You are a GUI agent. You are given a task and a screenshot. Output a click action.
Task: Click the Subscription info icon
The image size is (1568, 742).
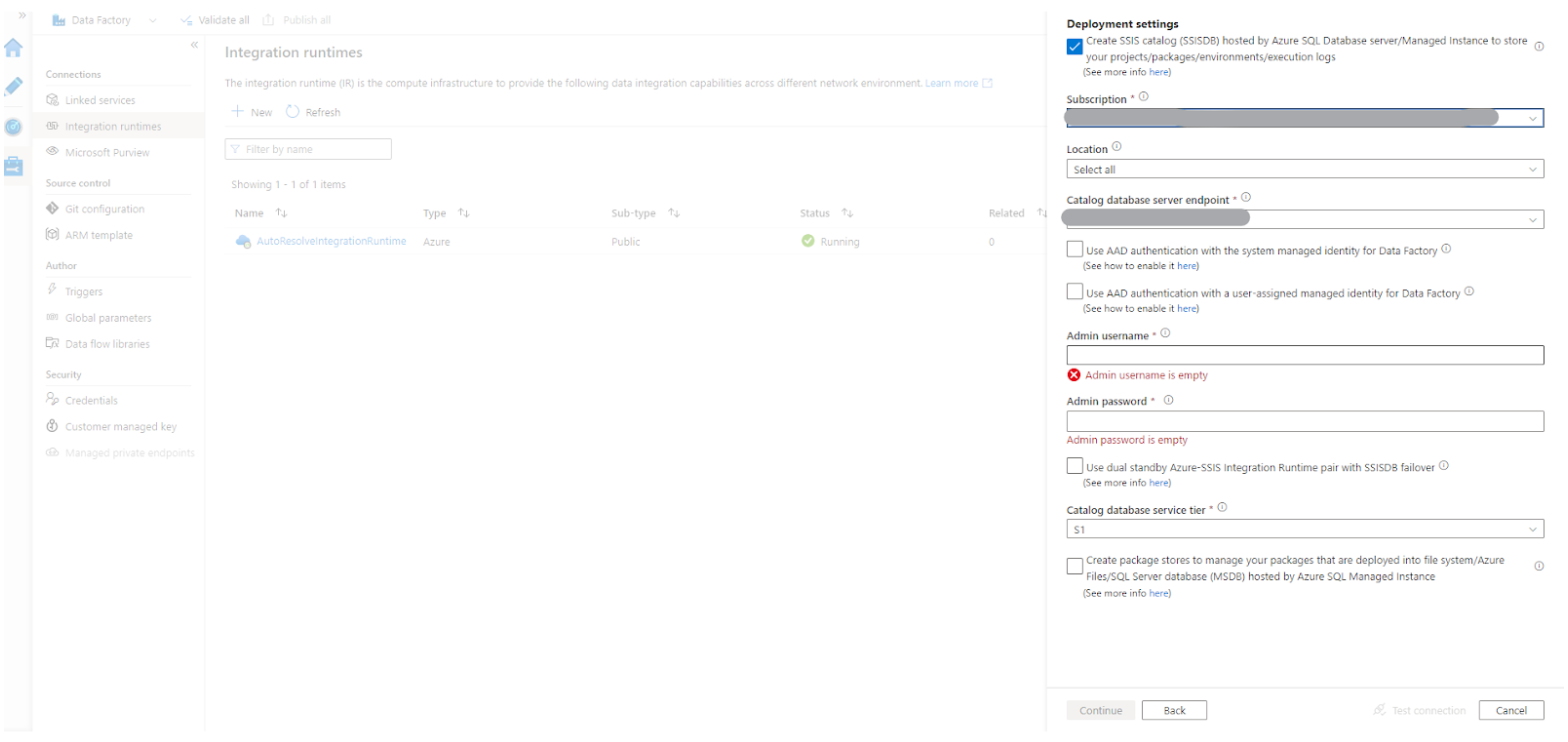coord(1143,97)
